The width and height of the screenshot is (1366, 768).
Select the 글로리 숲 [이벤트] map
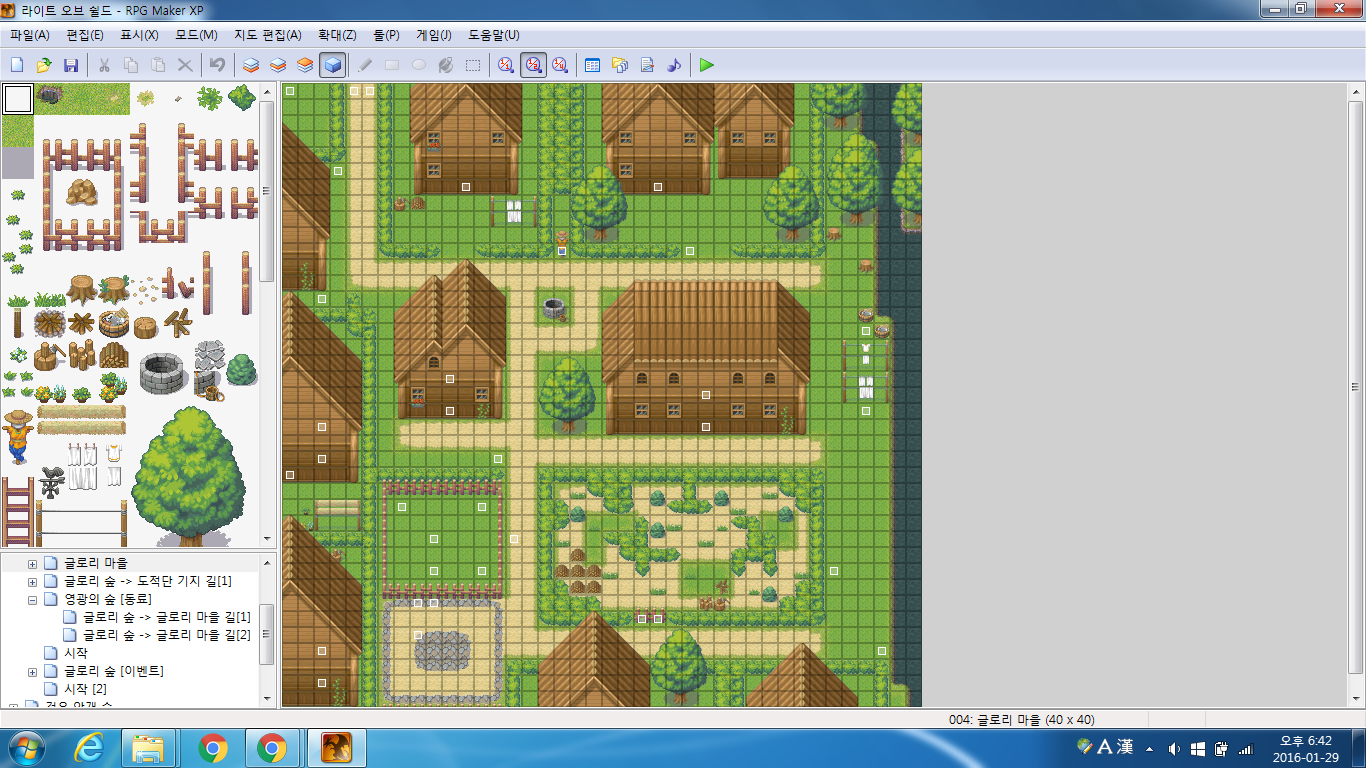point(114,672)
